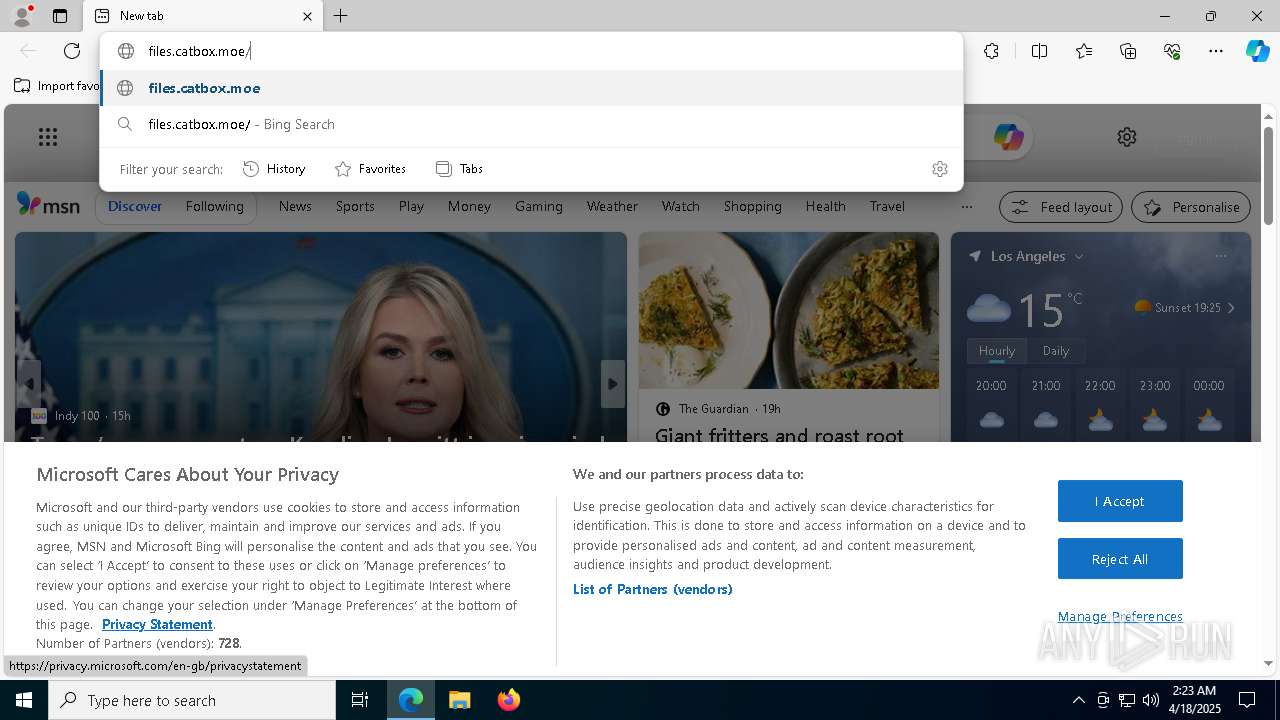Open the Giant fritters article thumbnail
Image resolution: width=1280 pixels, height=720 pixels.
tap(789, 310)
